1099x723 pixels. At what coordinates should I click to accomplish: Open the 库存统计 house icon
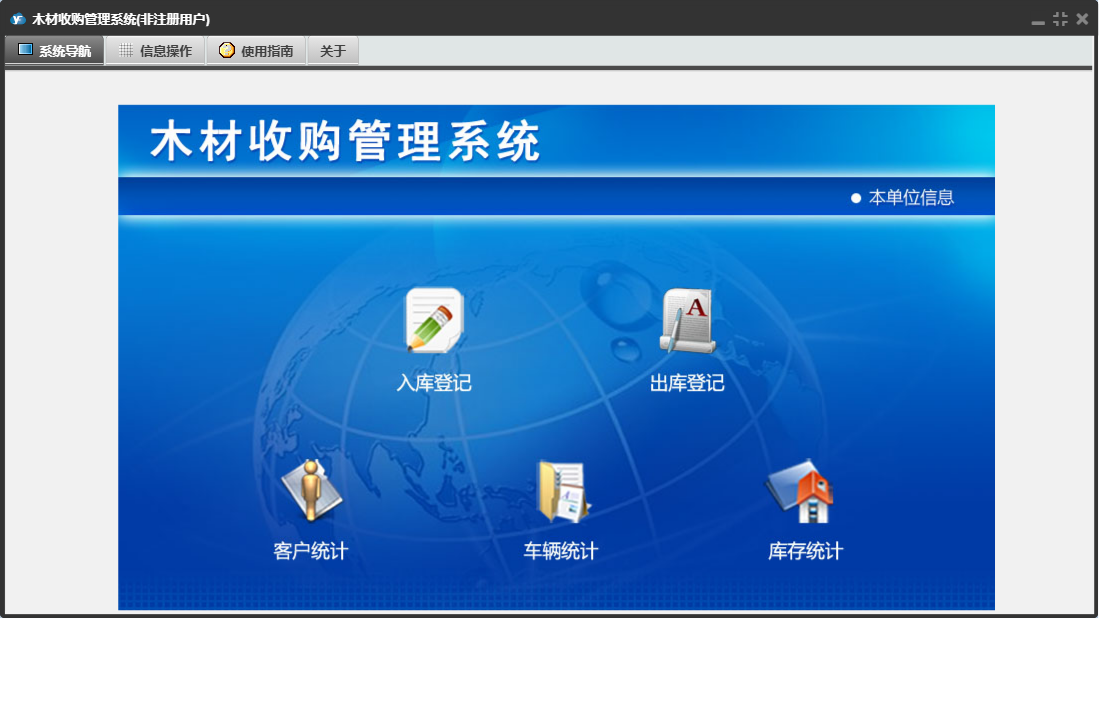coord(800,491)
